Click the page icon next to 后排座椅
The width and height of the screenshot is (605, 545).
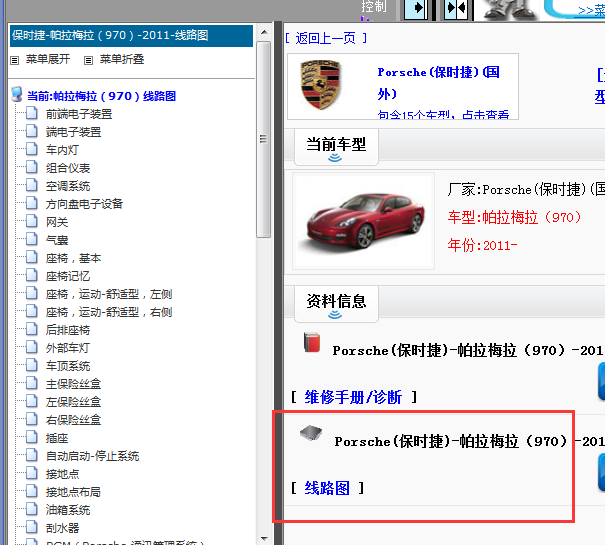32,329
